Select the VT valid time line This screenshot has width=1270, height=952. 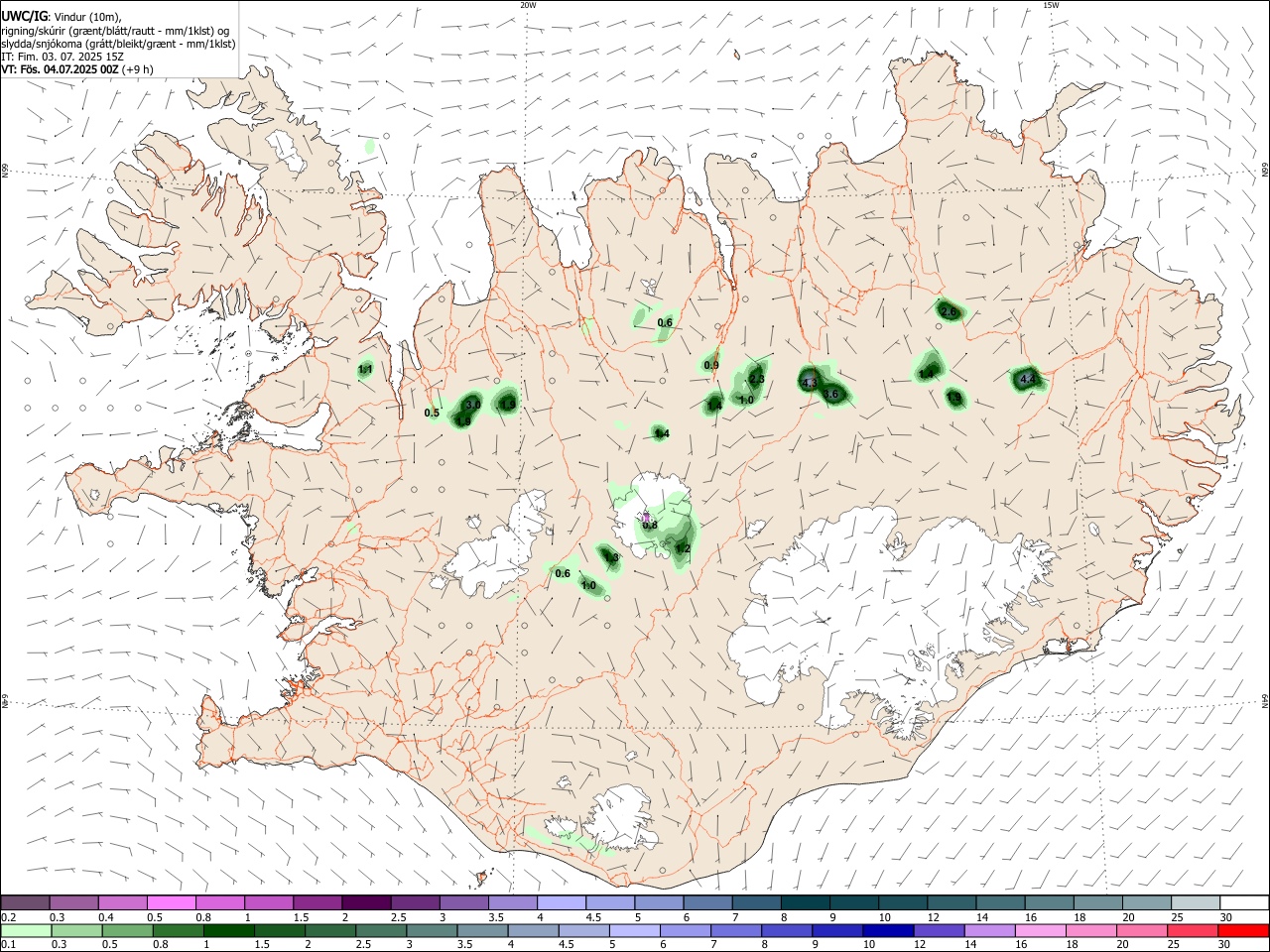77,69
